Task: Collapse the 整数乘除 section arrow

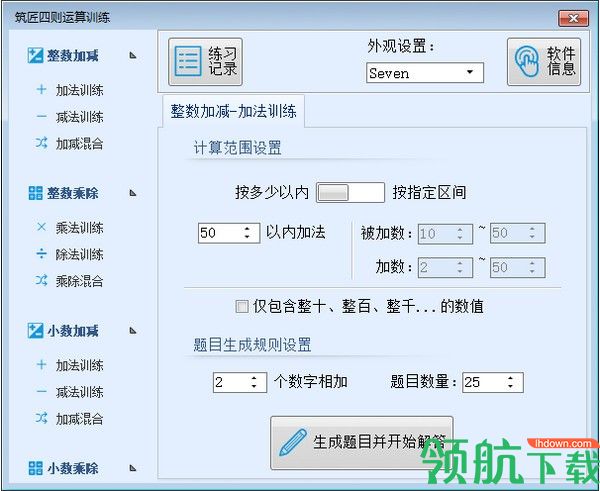Action: click(133, 193)
